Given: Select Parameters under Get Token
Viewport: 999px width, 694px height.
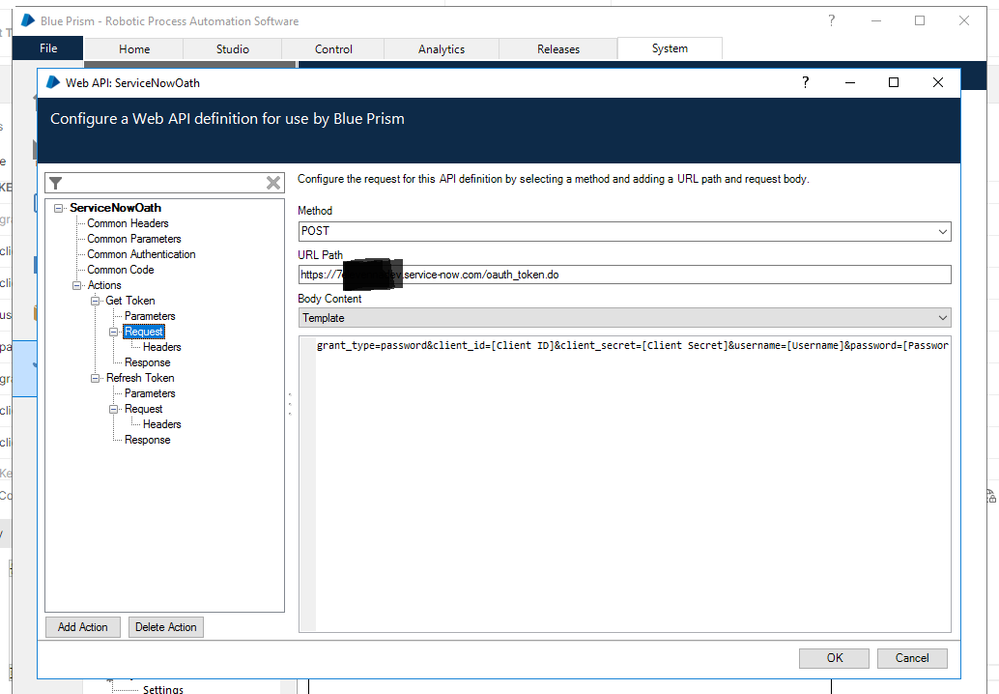Looking at the screenshot, I should point(150,316).
